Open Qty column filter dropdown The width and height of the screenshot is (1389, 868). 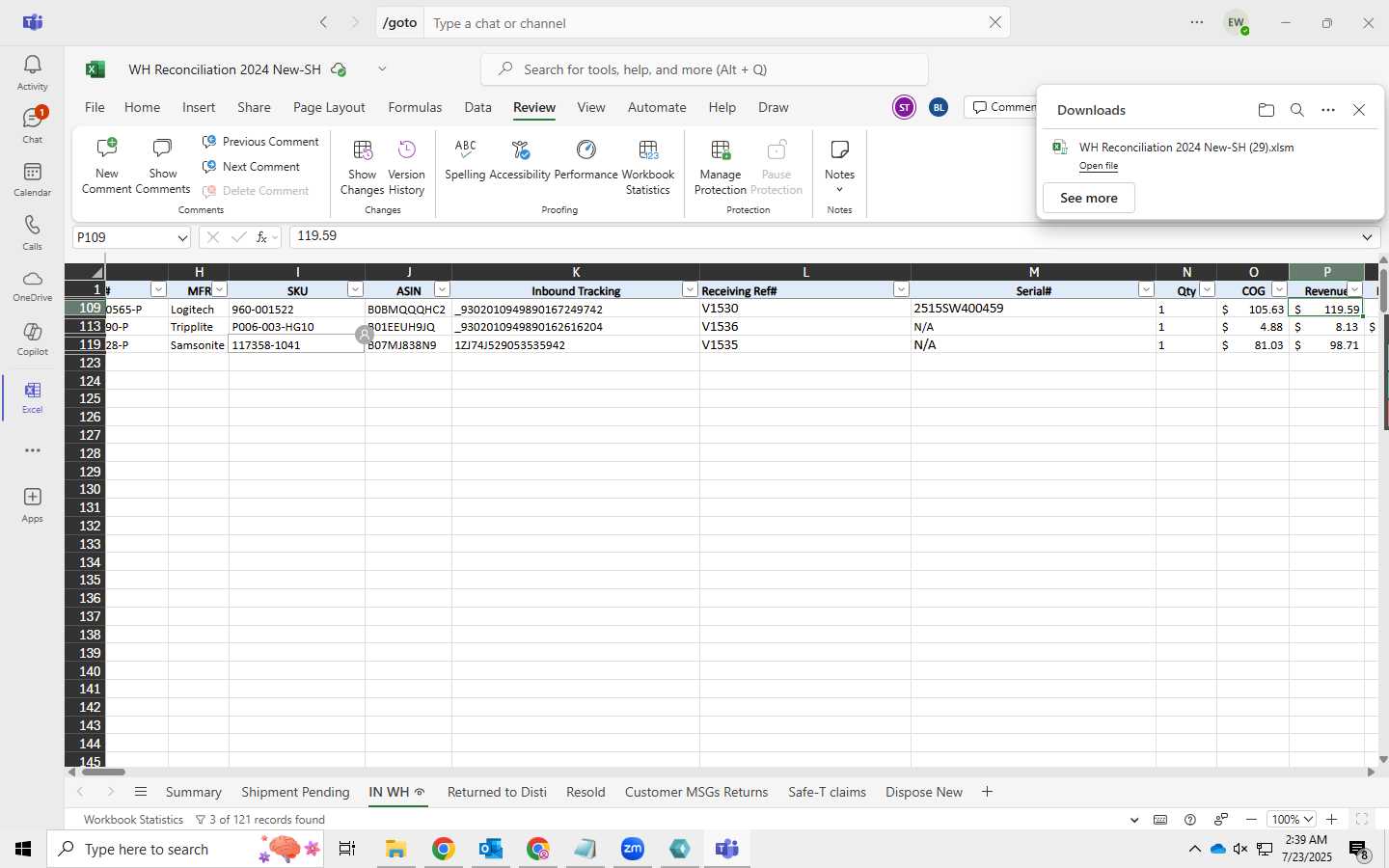1207,290
